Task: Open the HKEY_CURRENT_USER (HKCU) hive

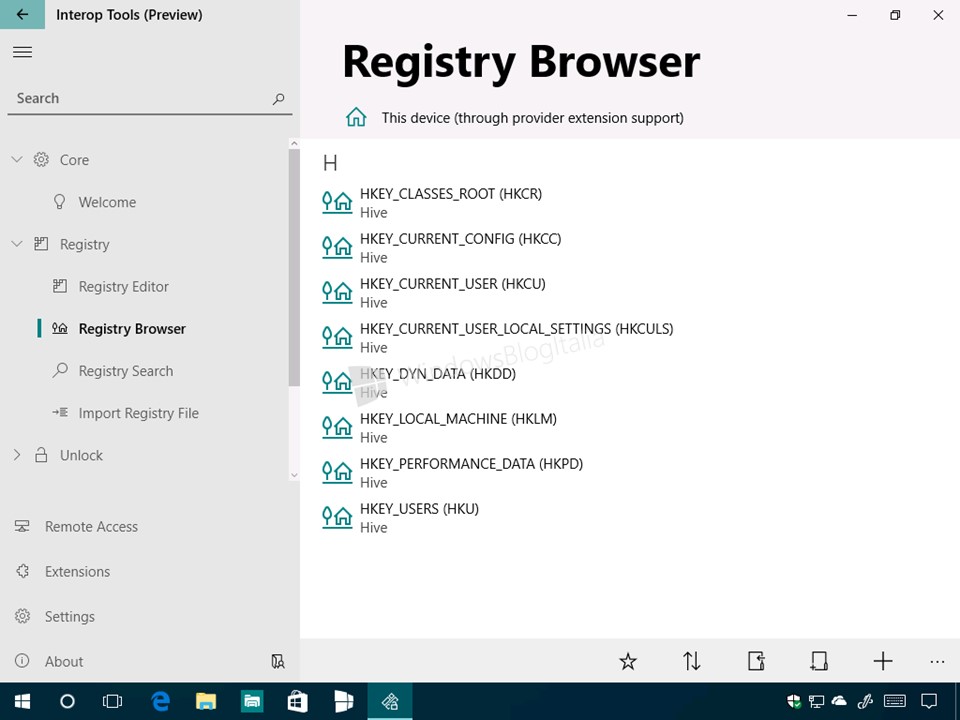Action: click(452, 293)
